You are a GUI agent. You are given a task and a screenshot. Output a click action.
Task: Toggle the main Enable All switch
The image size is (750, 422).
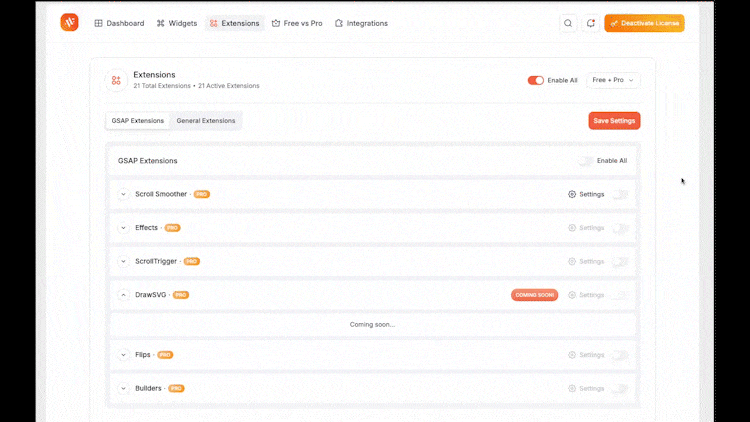[x=535, y=80]
